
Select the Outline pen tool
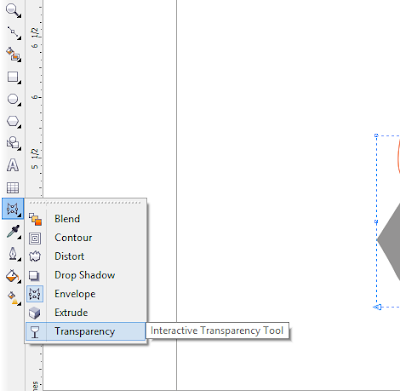click(x=13, y=254)
